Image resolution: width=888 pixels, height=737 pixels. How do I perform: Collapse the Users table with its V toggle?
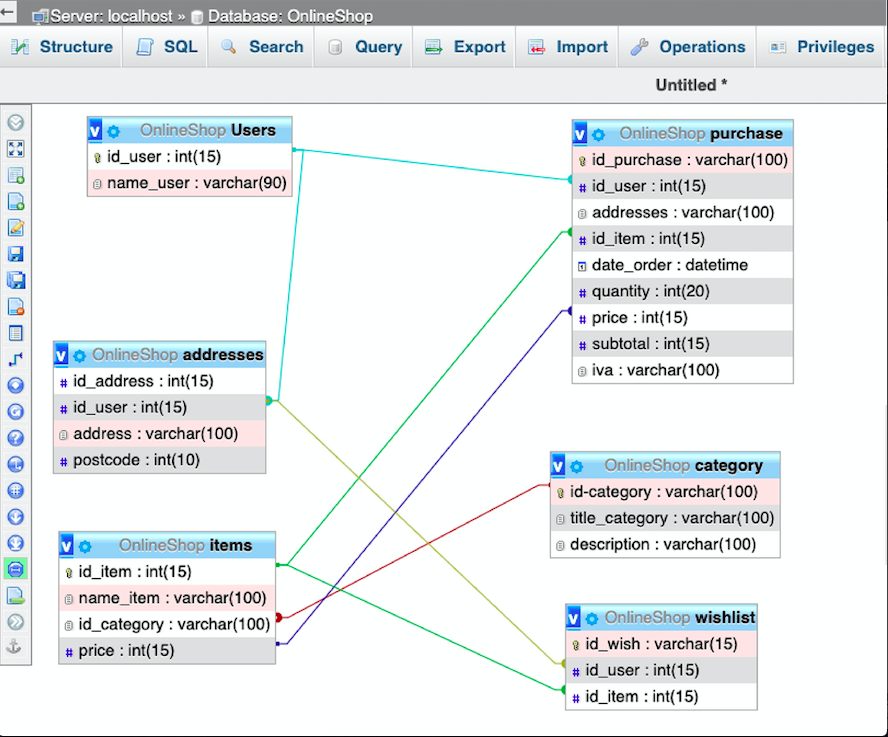click(x=93, y=130)
